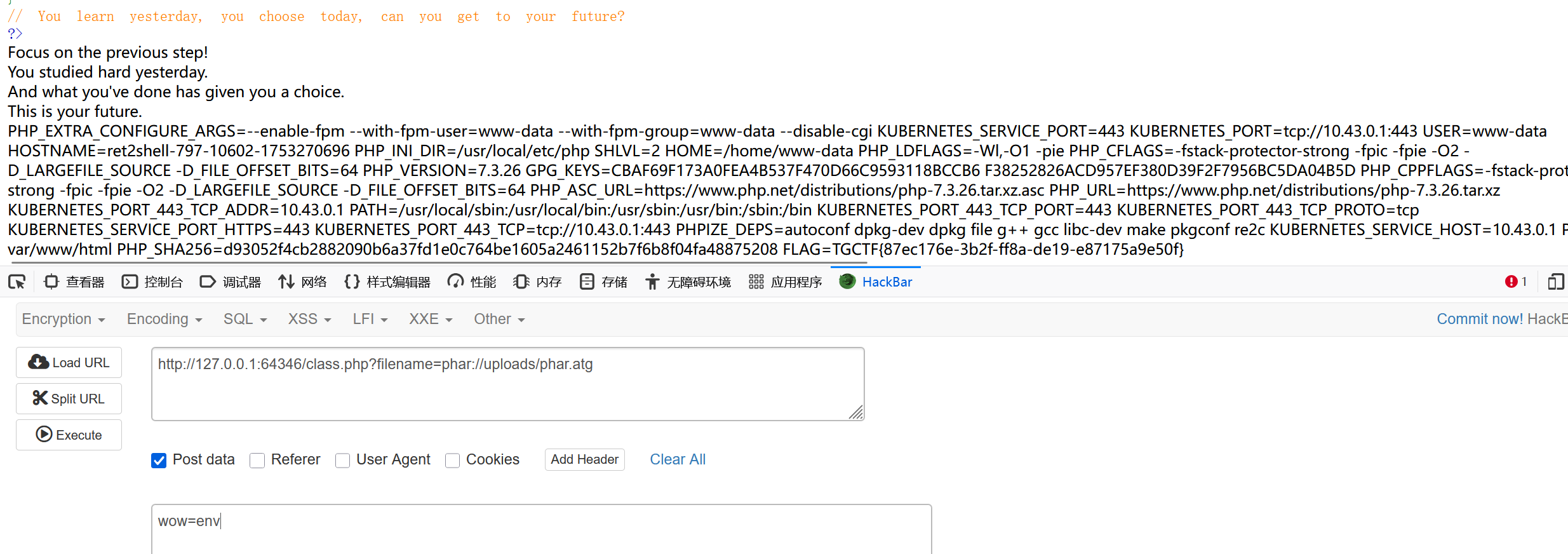
Task: Expand the Encryption dropdown
Action: coord(64,319)
